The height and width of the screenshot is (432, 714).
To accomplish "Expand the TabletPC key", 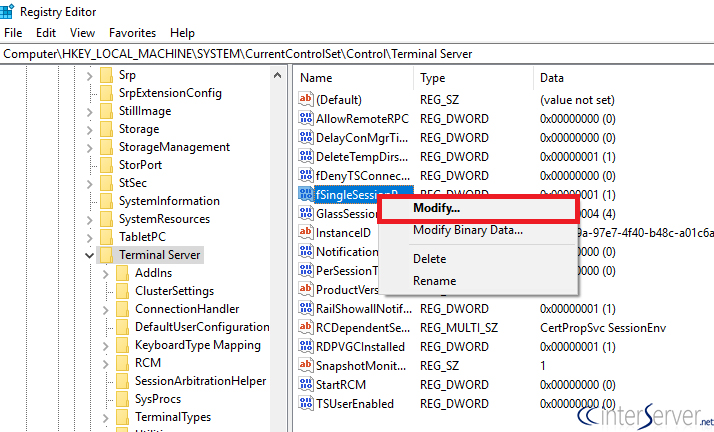I will pos(90,238).
